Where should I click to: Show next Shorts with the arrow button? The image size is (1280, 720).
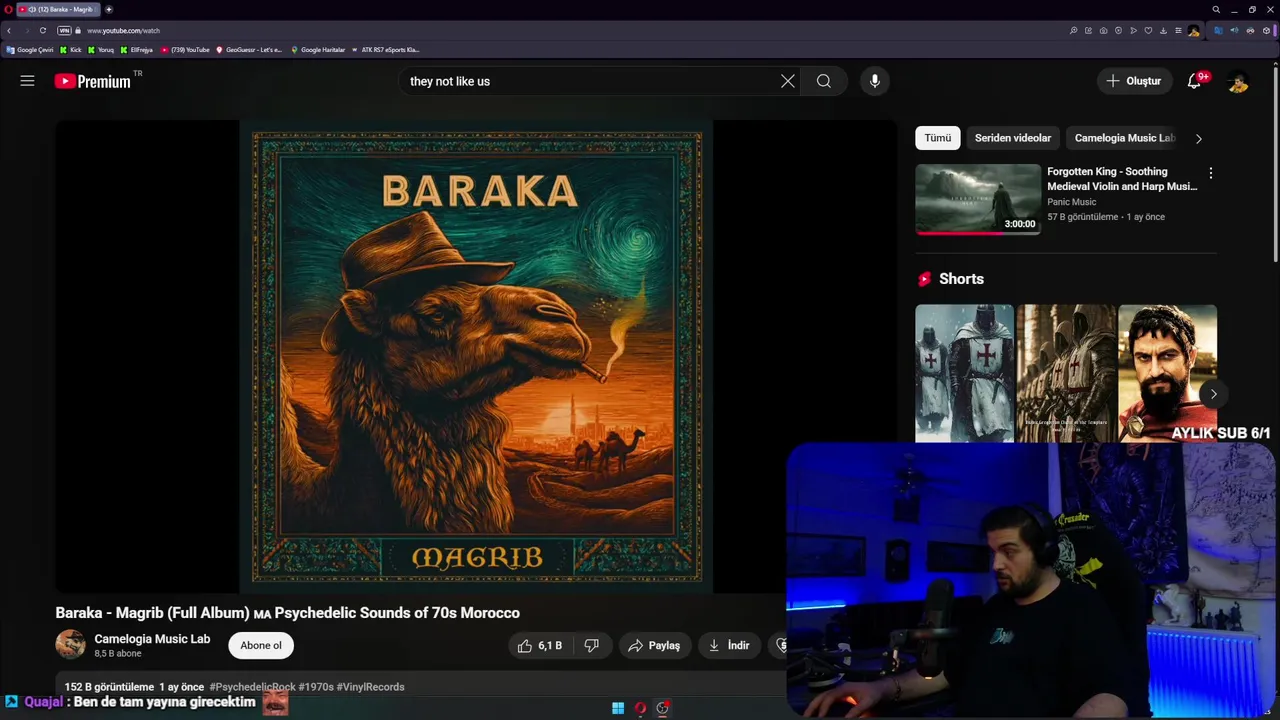(x=1213, y=394)
